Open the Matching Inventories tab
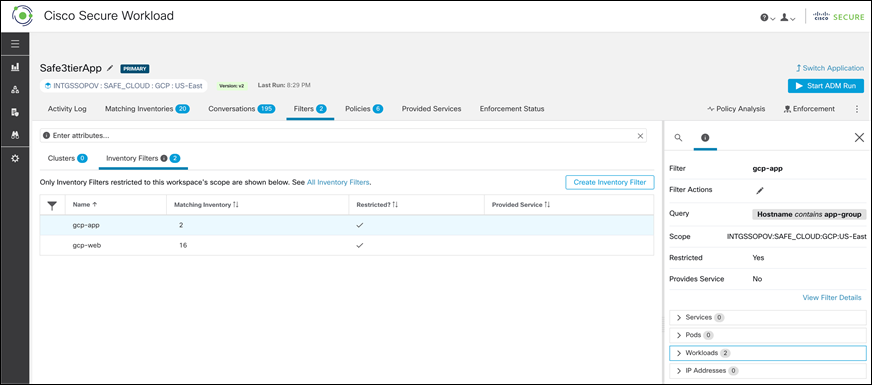 (147, 109)
